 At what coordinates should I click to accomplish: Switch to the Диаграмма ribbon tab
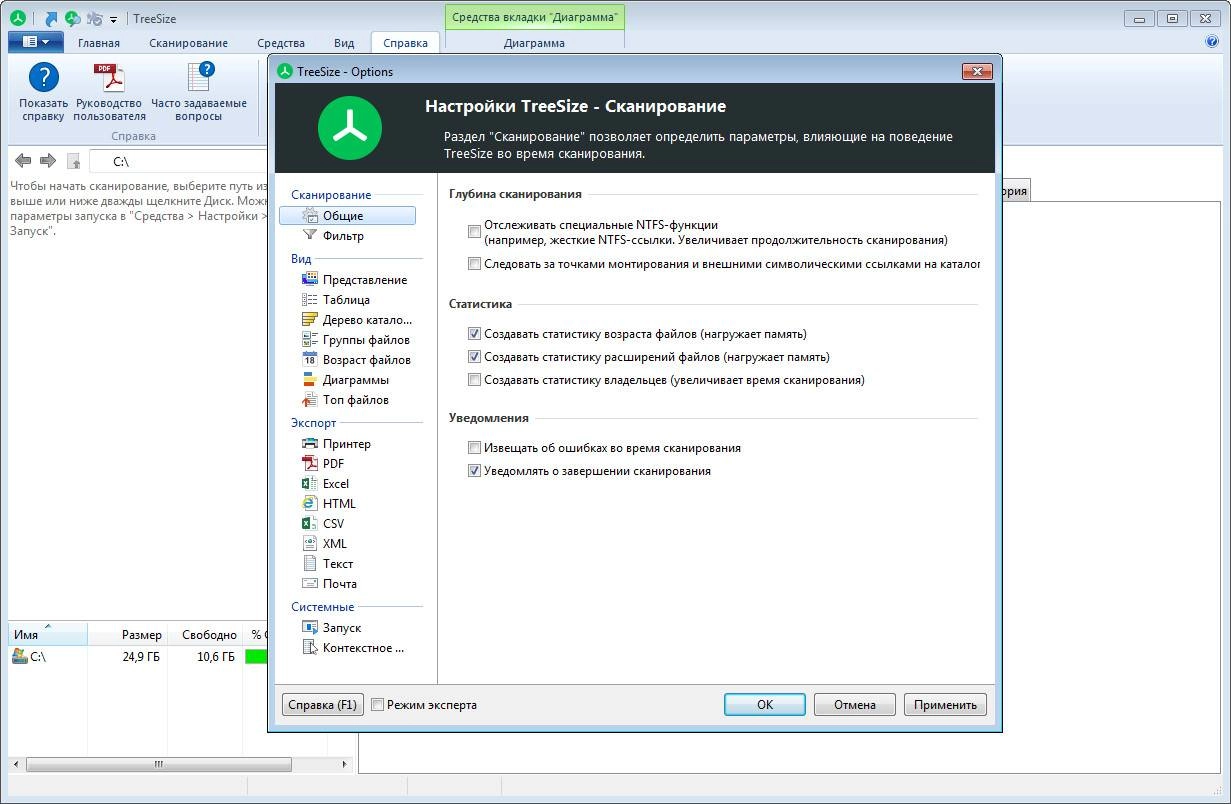(535, 43)
